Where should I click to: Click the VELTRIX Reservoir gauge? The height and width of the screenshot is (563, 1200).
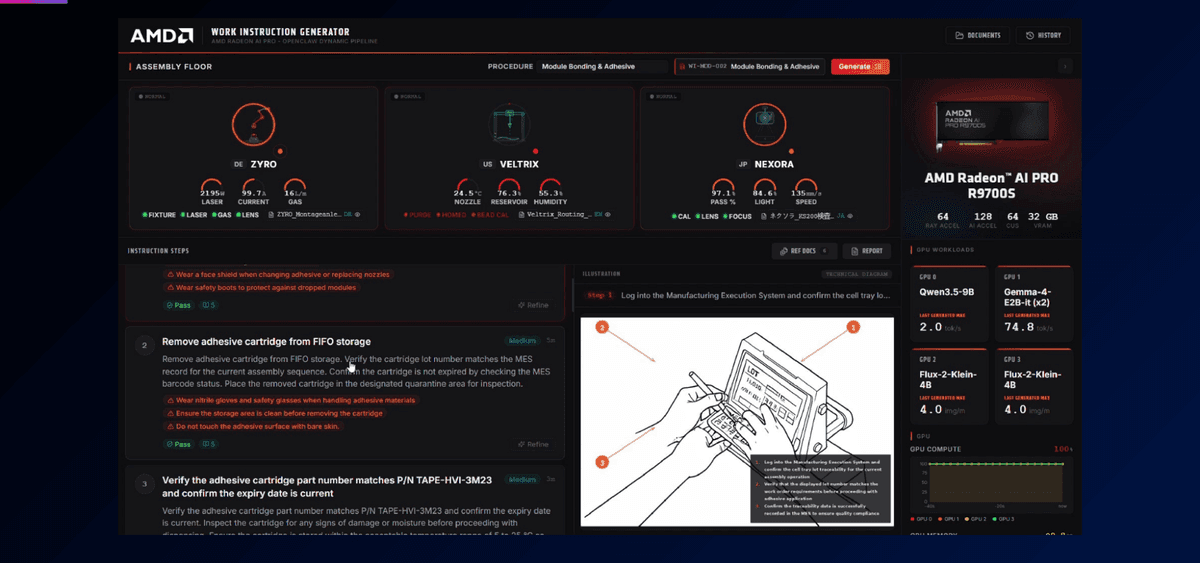tap(510, 193)
